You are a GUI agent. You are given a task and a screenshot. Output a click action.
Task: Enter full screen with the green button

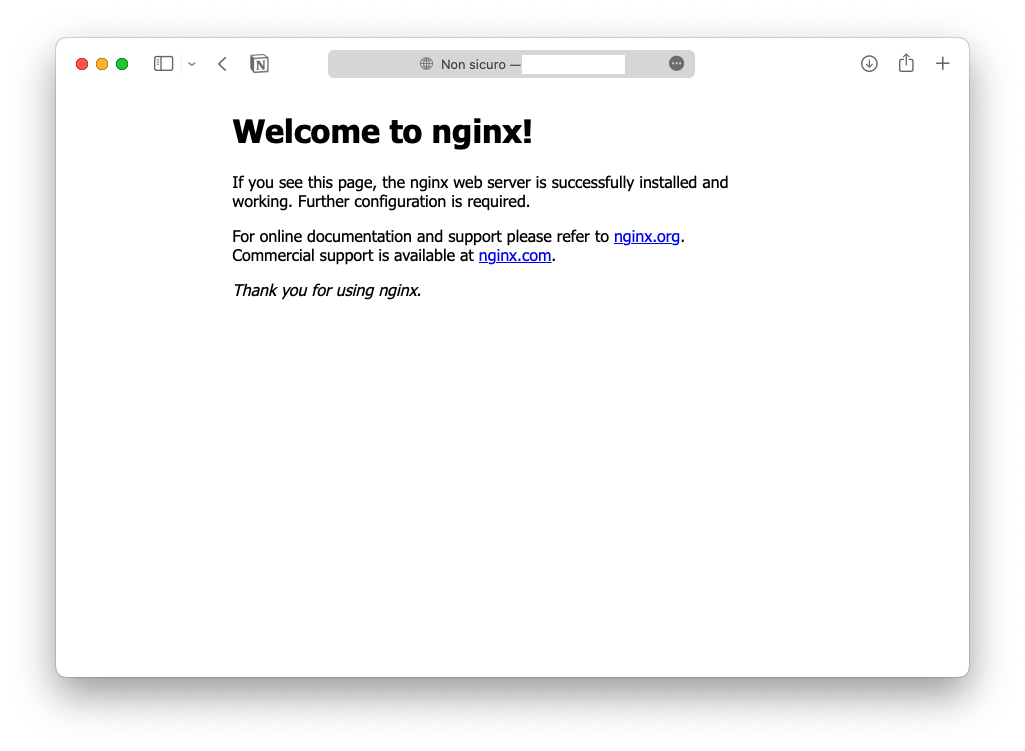[x=122, y=64]
